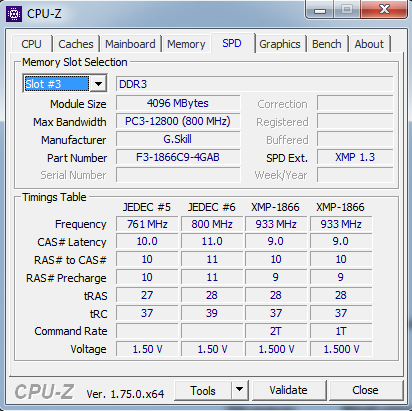Click the F3-1866C9-4GAB part number
The image size is (412, 411).
click(x=178, y=157)
